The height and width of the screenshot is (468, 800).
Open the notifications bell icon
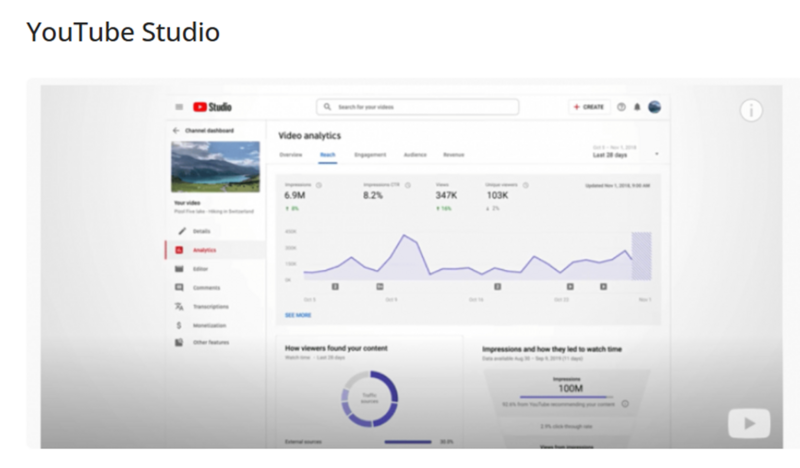point(637,107)
